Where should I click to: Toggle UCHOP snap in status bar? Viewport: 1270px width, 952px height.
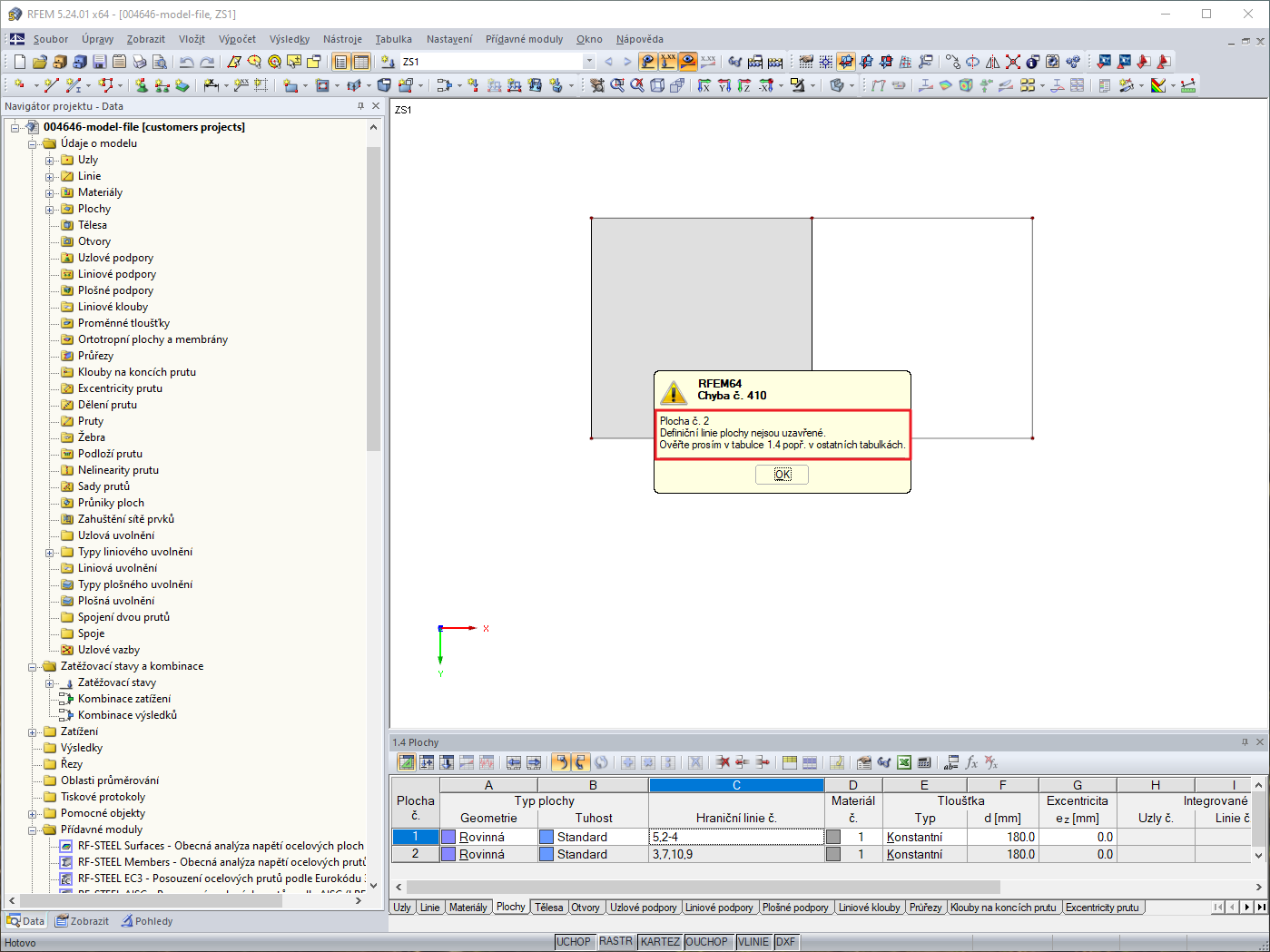point(574,941)
